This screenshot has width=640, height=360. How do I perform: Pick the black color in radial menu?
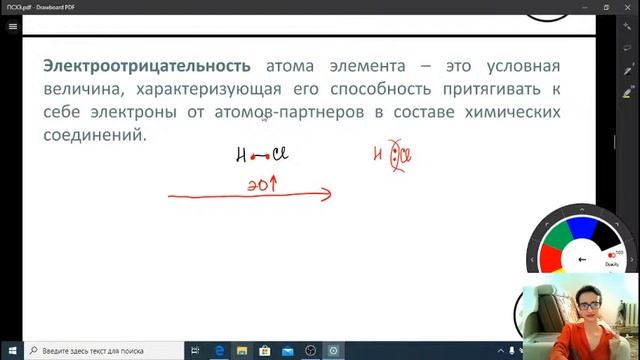tap(606, 235)
